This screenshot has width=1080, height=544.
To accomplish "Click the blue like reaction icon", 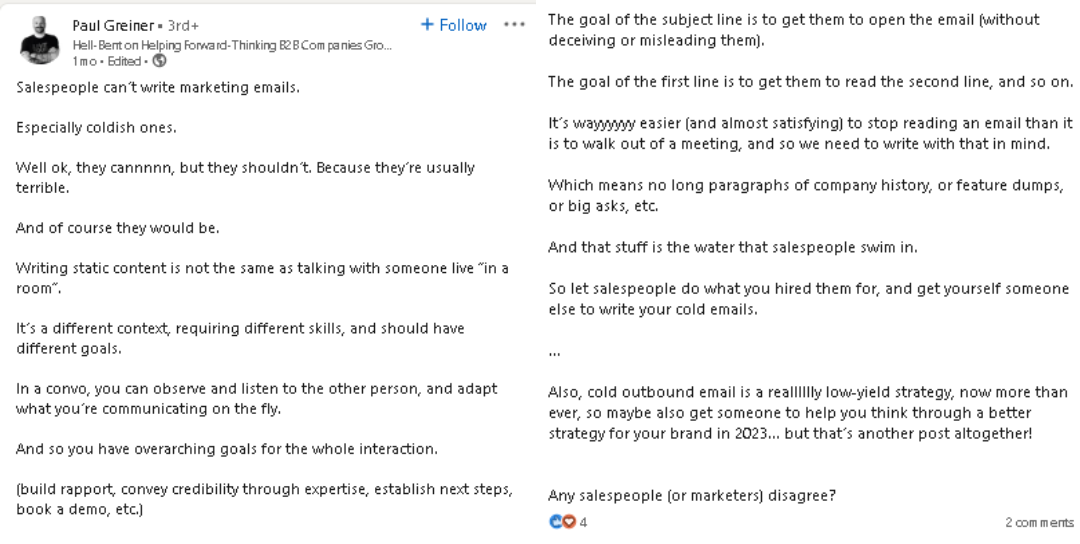I will (x=556, y=522).
